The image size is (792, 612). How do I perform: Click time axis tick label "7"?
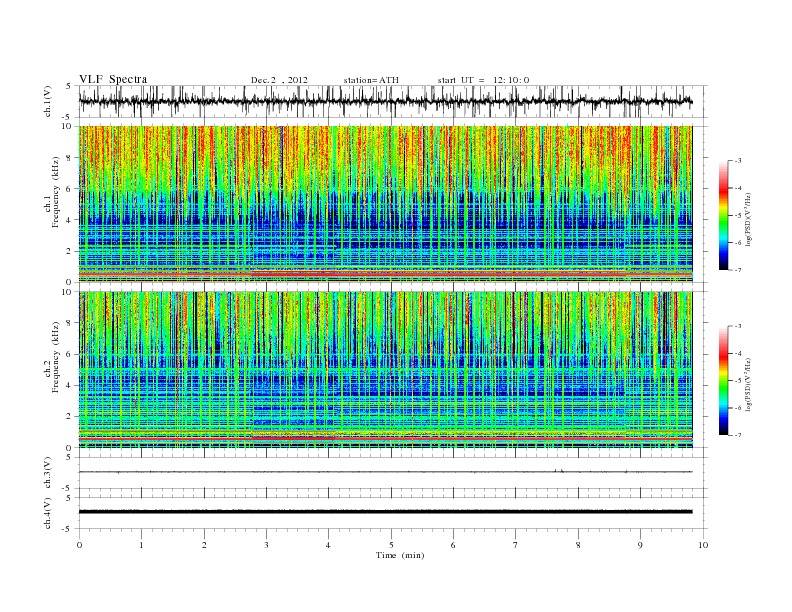tap(516, 545)
